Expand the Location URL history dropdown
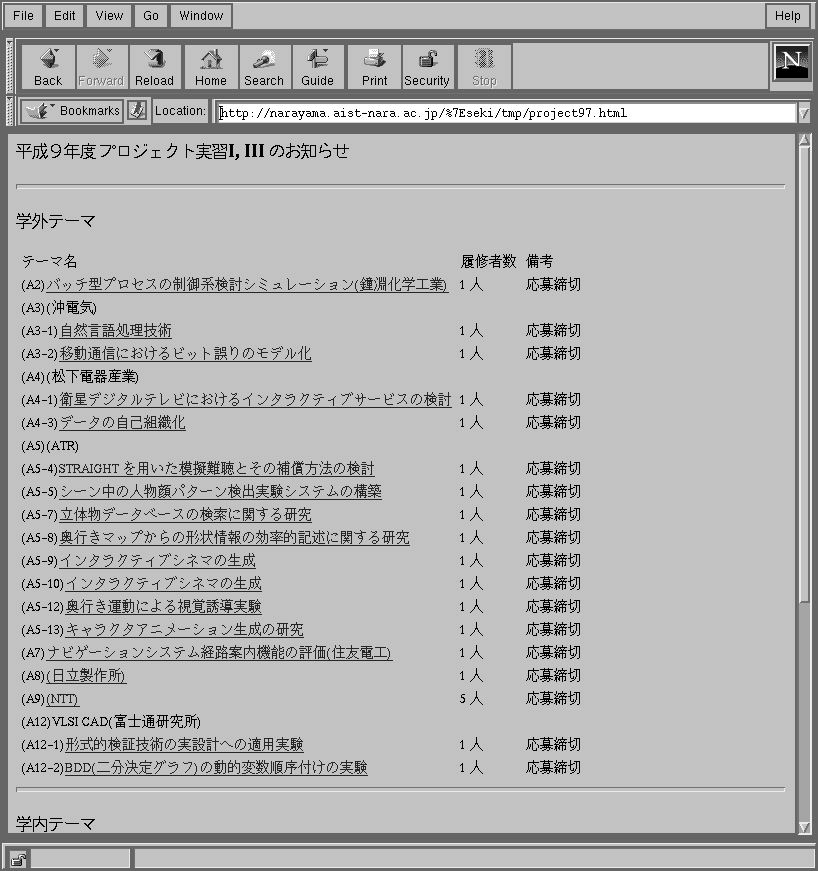Screen dimensions: 818x871 tap(804, 113)
